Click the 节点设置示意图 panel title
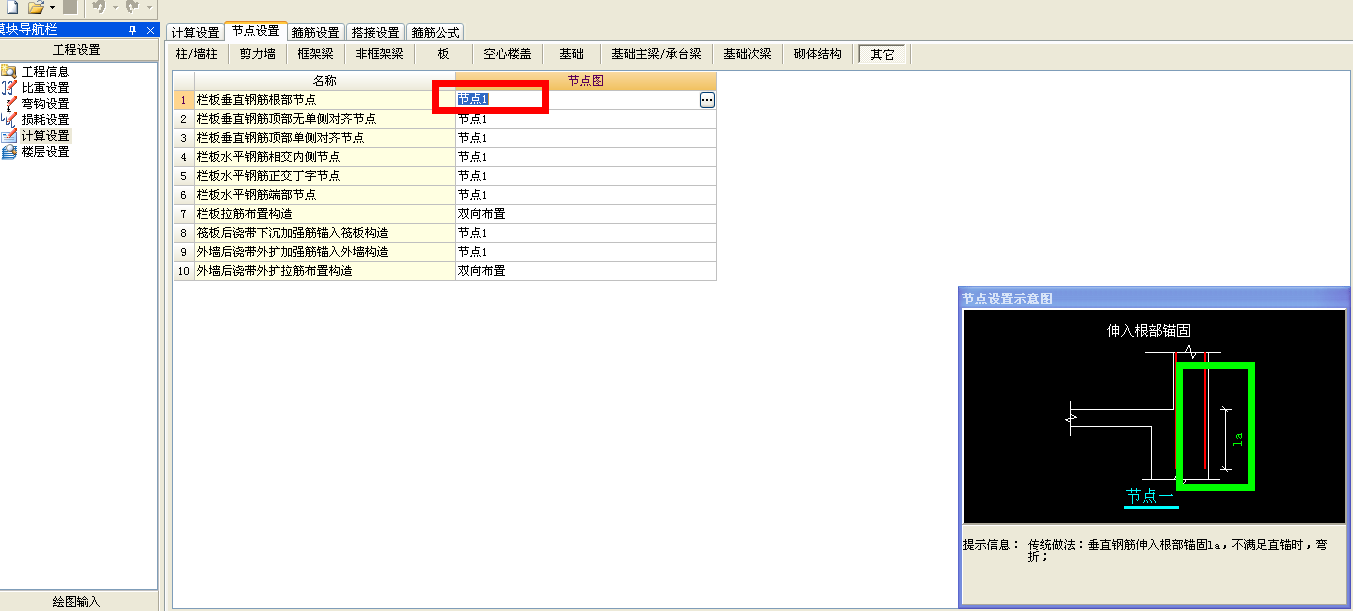This screenshot has height=611, width=1353. [1007, 298]
